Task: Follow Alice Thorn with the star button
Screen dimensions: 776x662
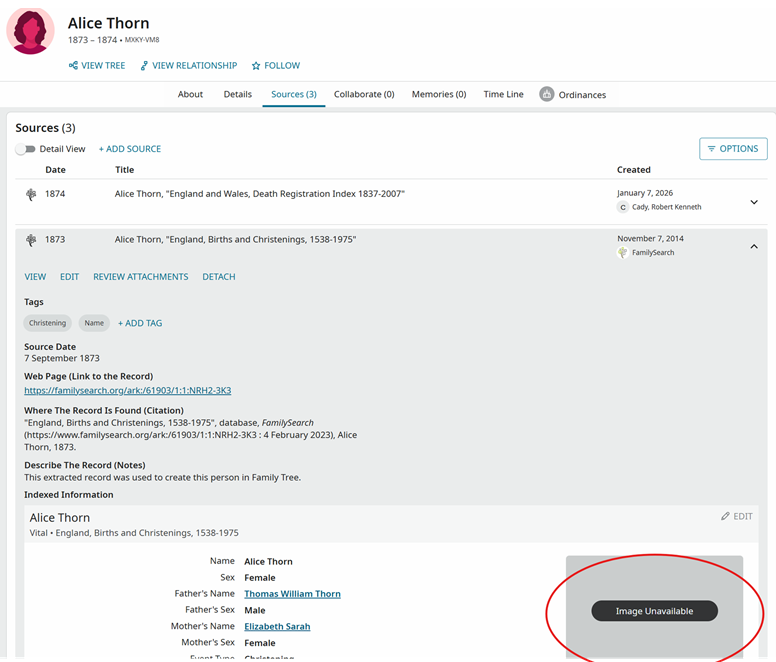Action: coord(276,65)
